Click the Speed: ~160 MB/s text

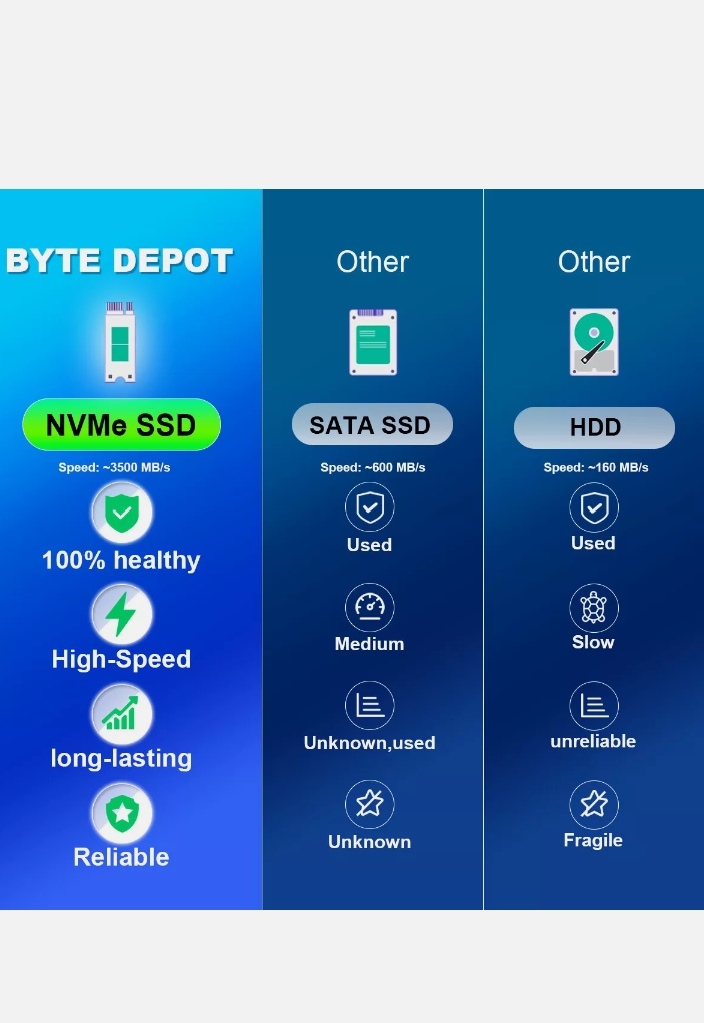point(596,467)
